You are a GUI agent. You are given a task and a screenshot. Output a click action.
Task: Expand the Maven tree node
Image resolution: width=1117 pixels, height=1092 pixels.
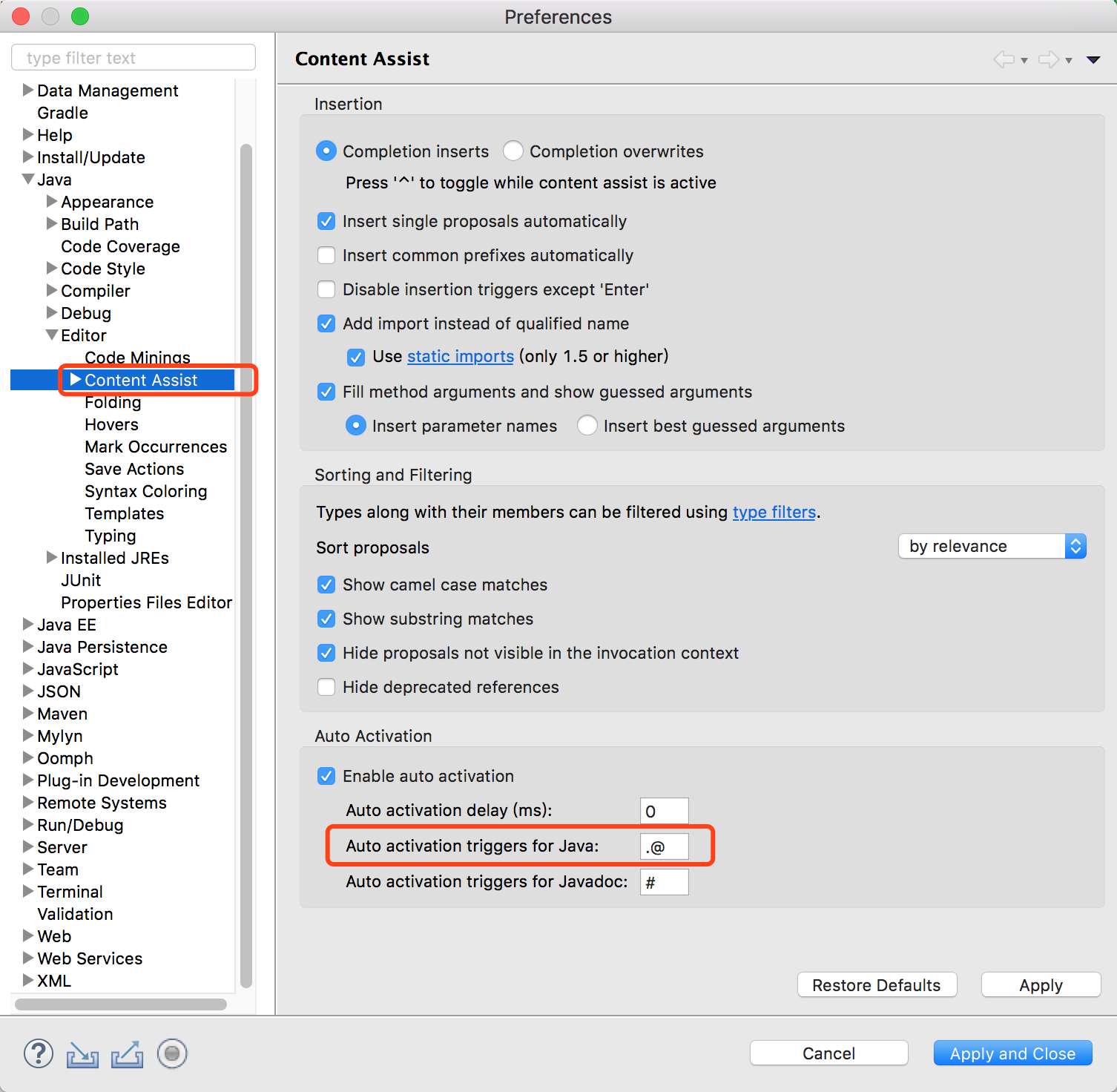[28, 714]
